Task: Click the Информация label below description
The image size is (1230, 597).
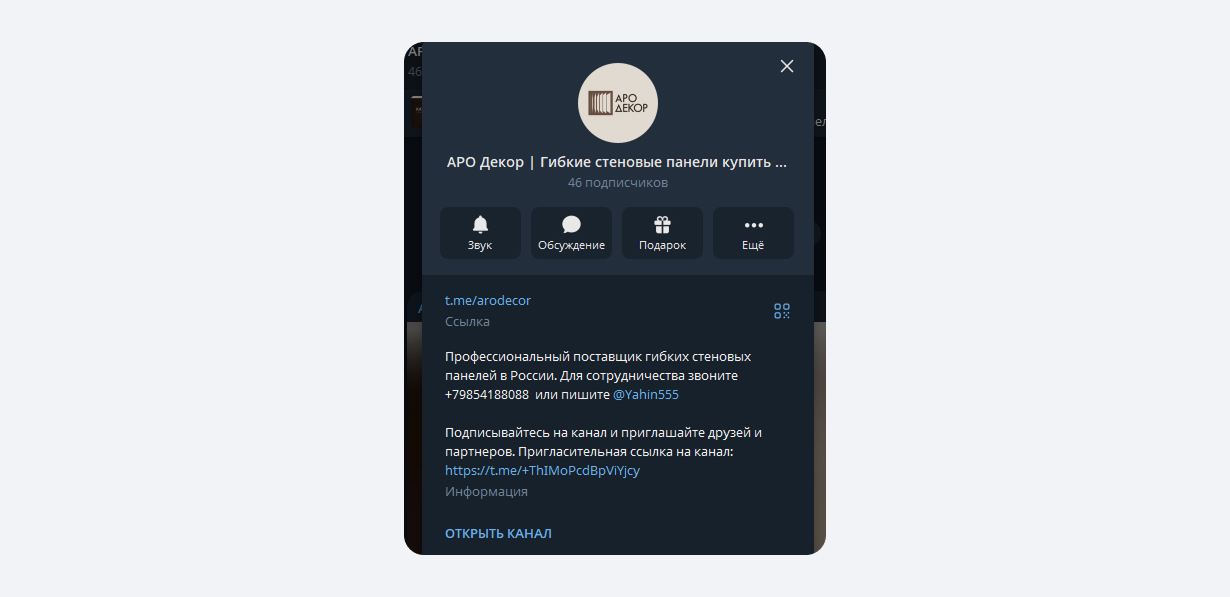Action: (486, 491)
